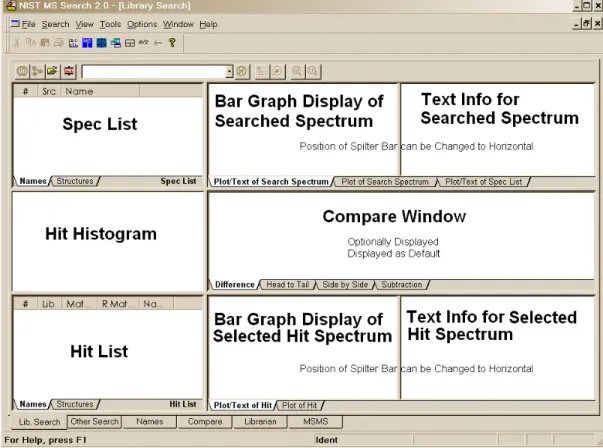This screenshot has width=603, height=448.
Task: Open the Window menu
Action: (178, 24)
